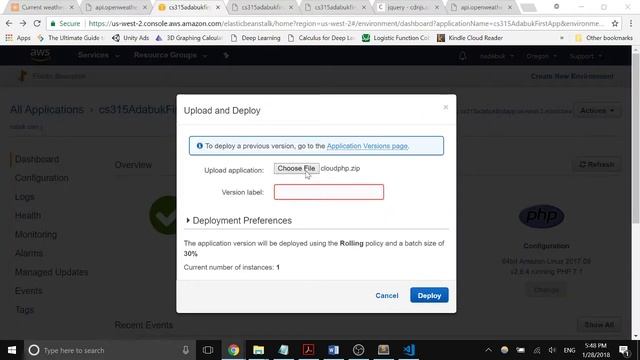Screen dimensions: 640x360
Task: Click Show All recent events button
Action: pyautogui.click(x=599, y=325)
